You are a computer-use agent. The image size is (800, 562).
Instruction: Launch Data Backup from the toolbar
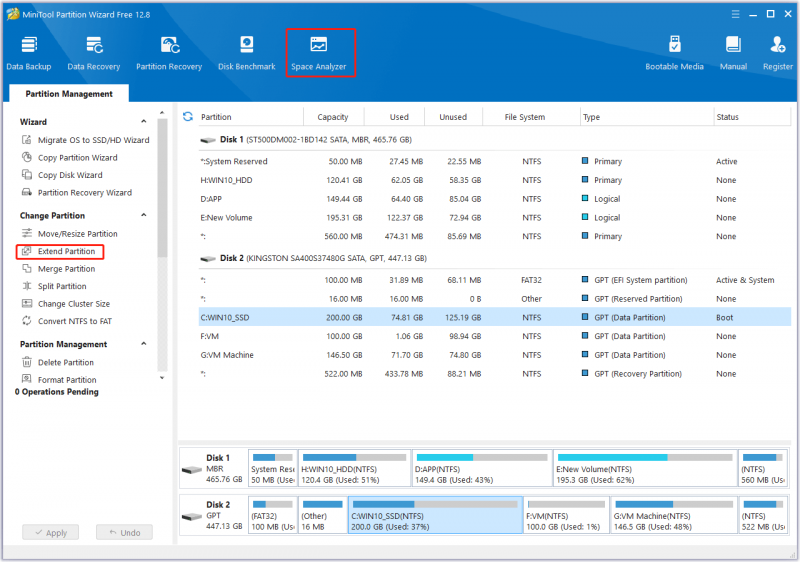coord(29,53)
